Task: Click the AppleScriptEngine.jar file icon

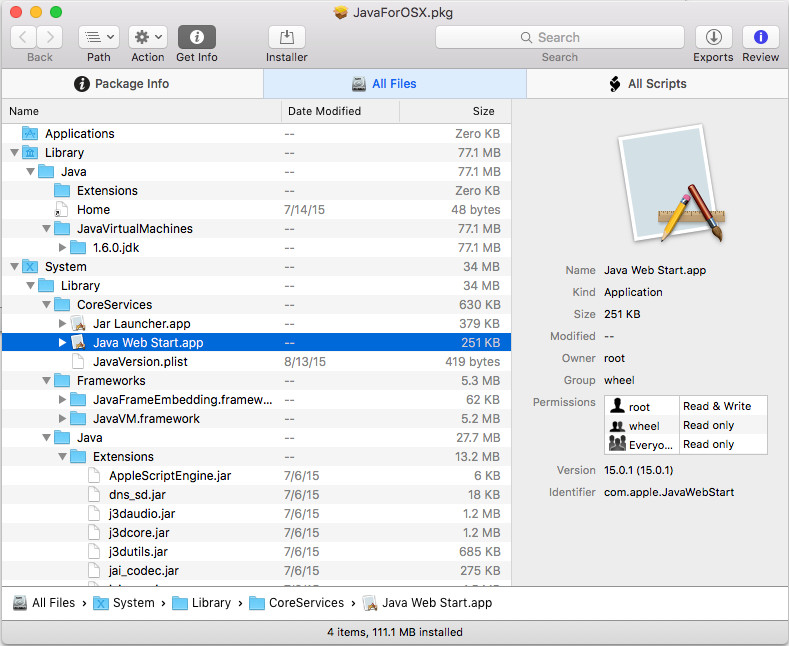Action: pos(94,475)
